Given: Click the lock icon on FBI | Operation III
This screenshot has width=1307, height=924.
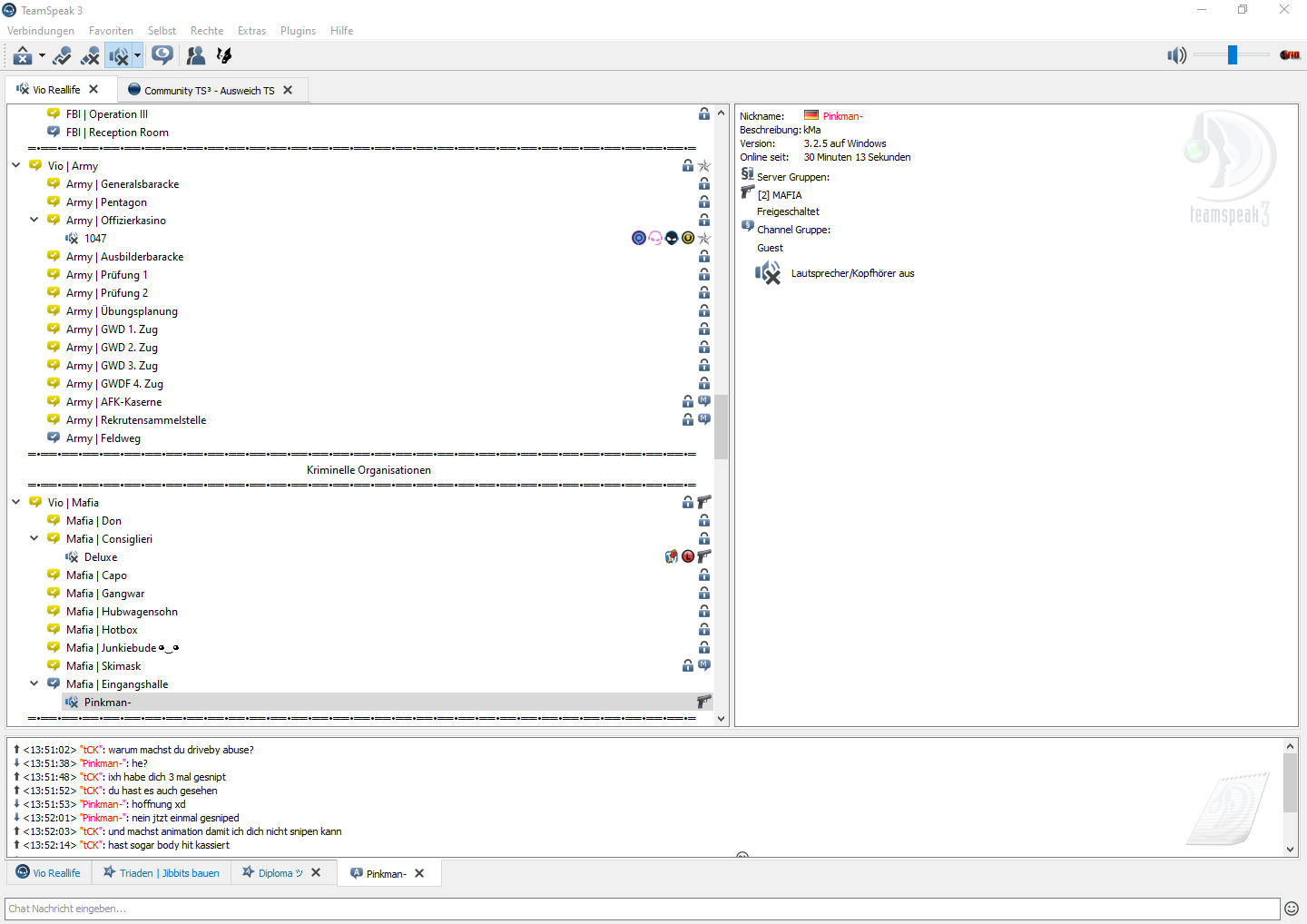Looking at the screenshot, I should [x=704, y=114].
